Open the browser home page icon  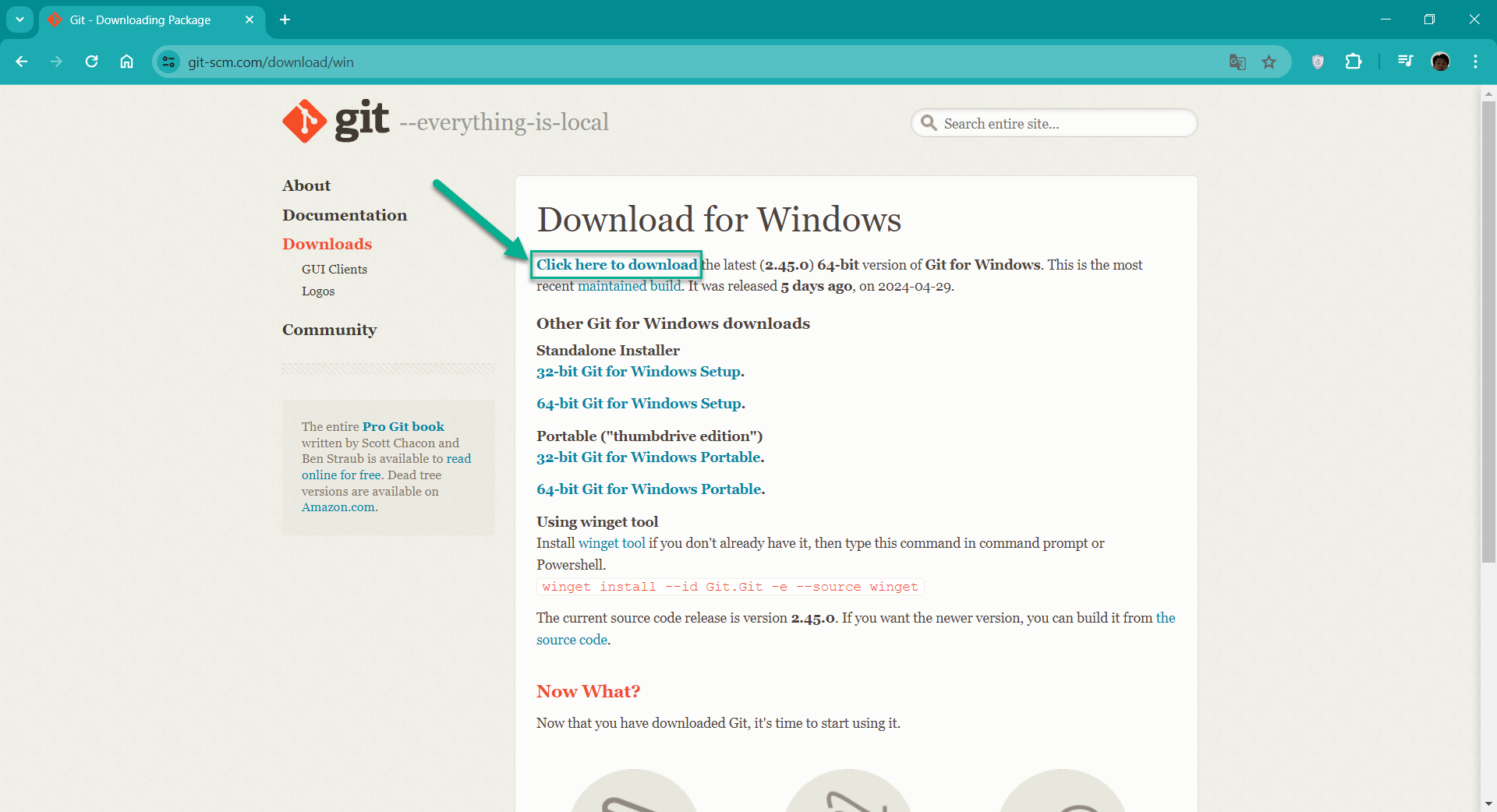(126, 62)
